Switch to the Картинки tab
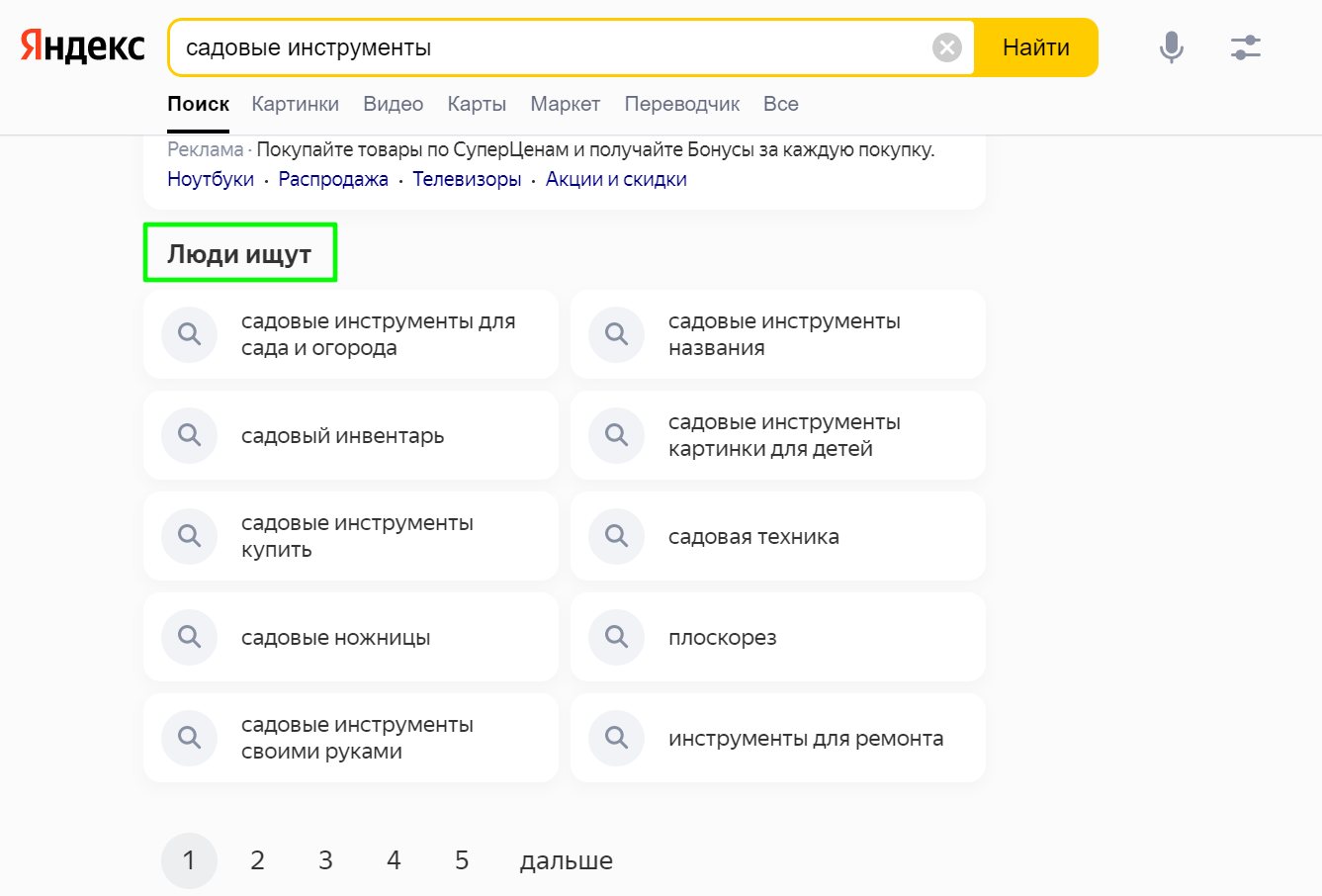The width and height of the screenshot is (1322, 896). tap(296, 104)
